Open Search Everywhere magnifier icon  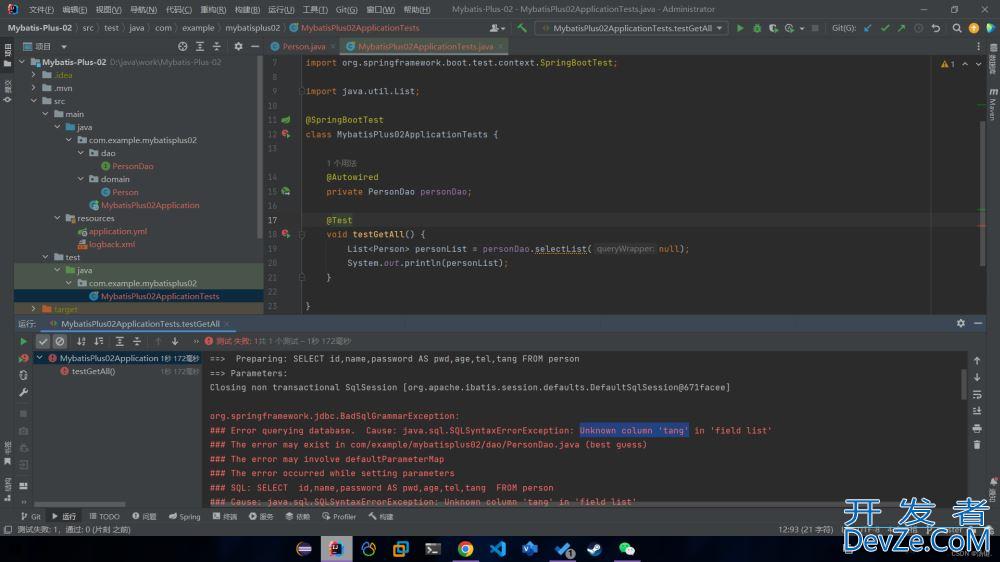click(957, 28)
